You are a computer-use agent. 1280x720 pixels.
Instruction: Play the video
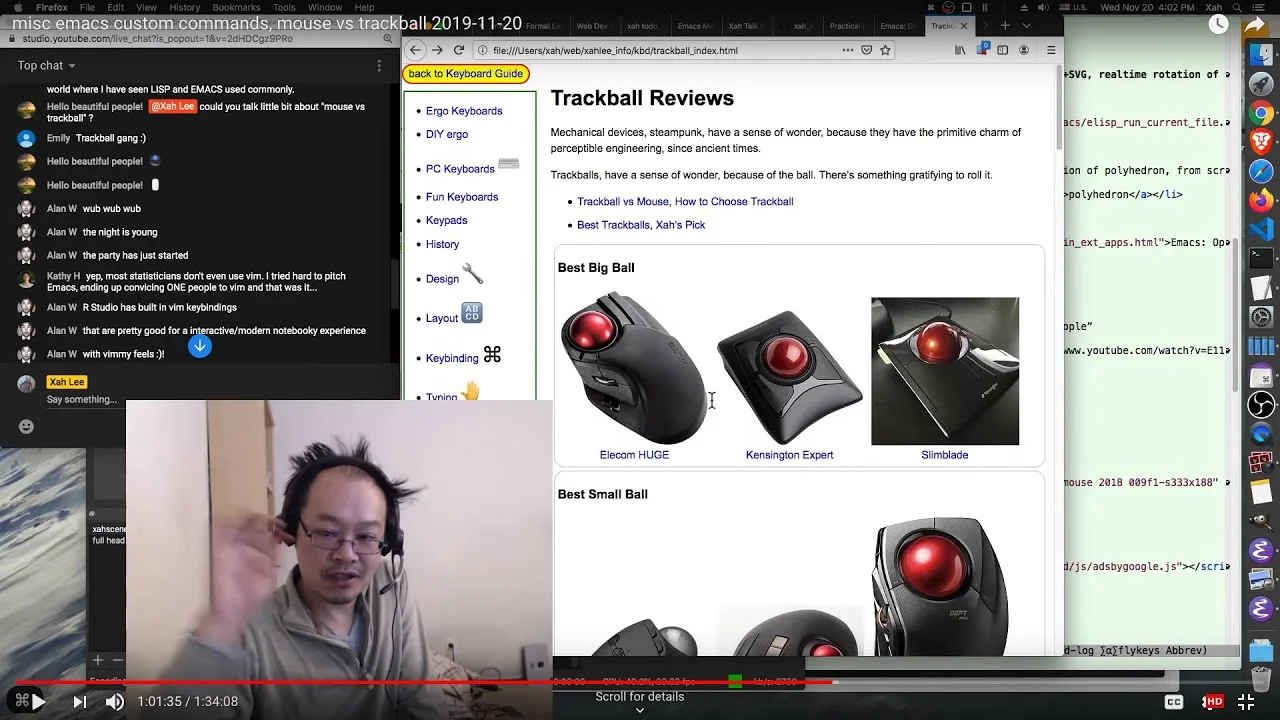pyautogui.click(x=38, y=702)
